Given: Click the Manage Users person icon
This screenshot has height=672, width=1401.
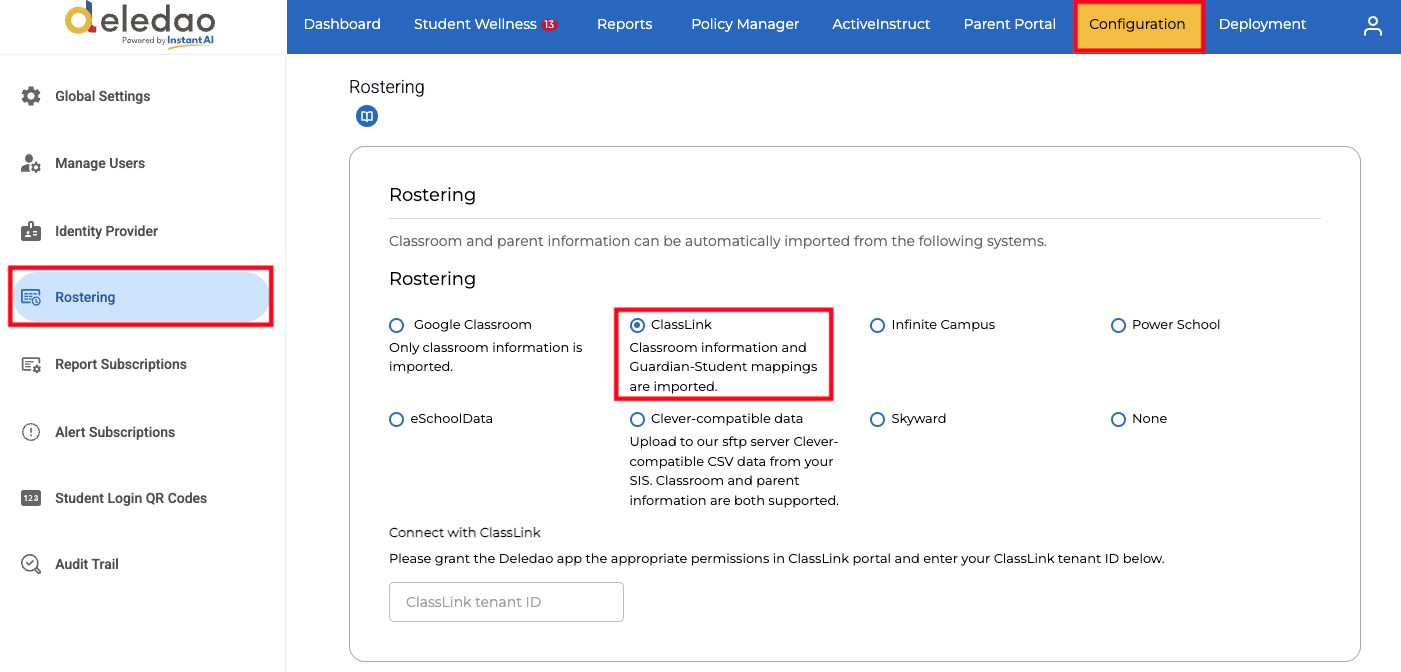Looking at the screenshot, I should point(31,163).
